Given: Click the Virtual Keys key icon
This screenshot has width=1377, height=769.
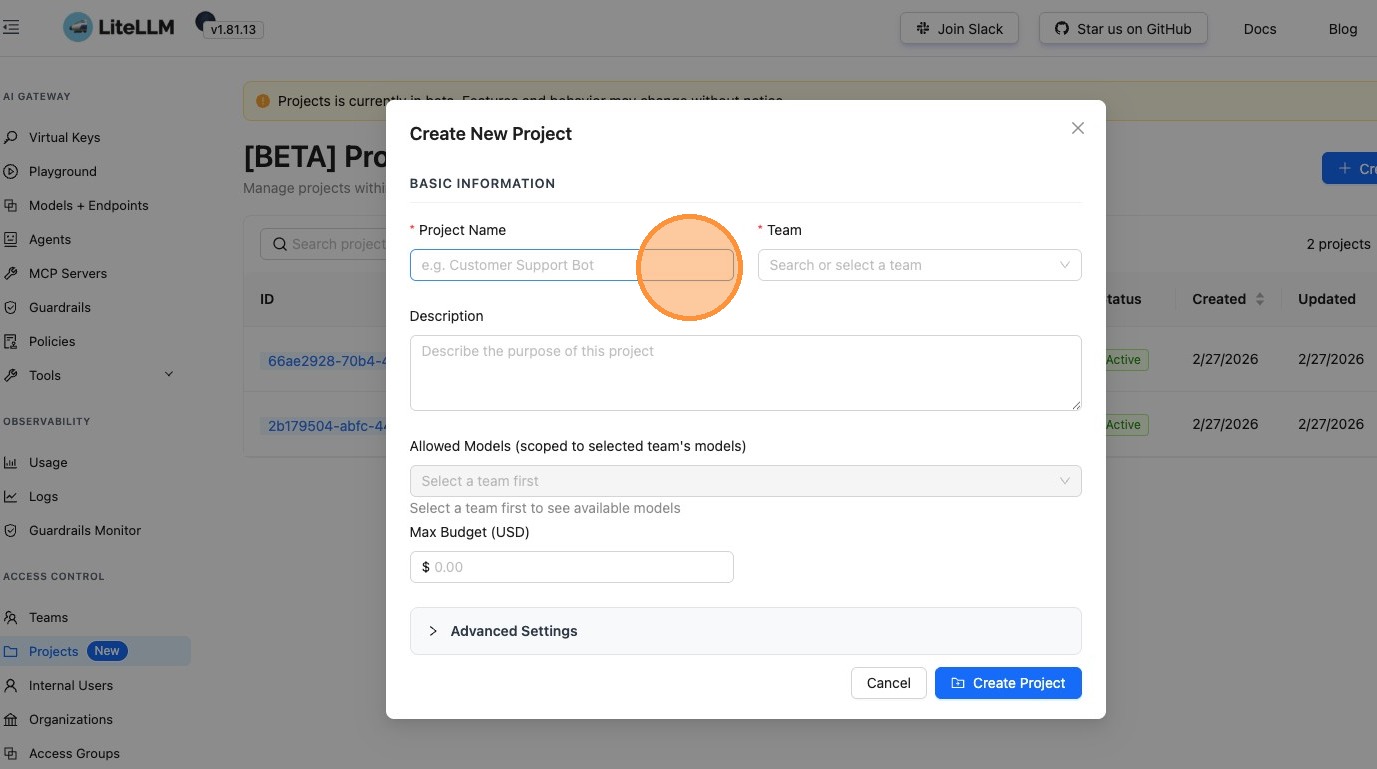Looking at the screenshot, I should click(x=11, y=137).
